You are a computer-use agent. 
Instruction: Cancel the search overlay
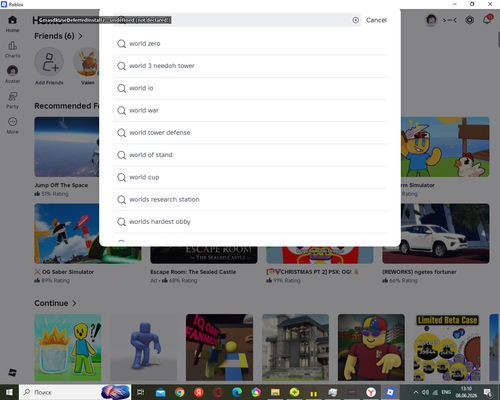[376, 20]
